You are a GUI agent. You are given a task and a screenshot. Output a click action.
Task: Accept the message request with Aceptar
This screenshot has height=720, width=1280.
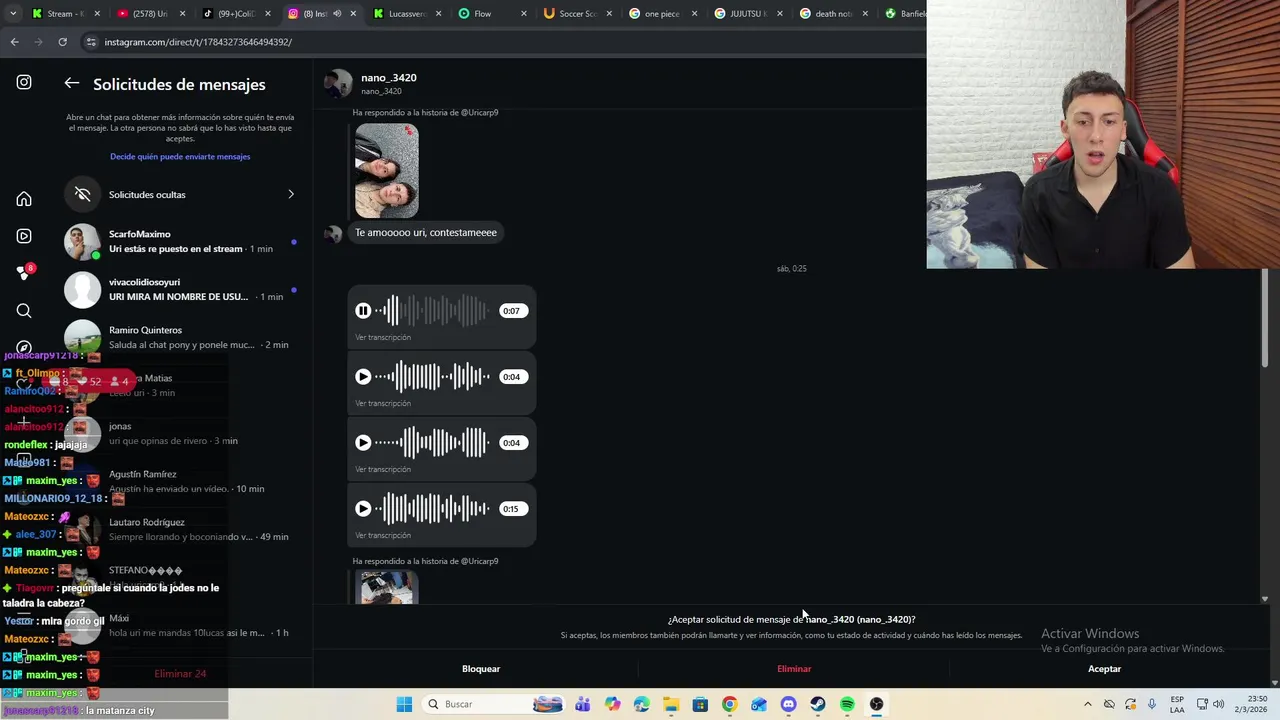[1104, 669]
